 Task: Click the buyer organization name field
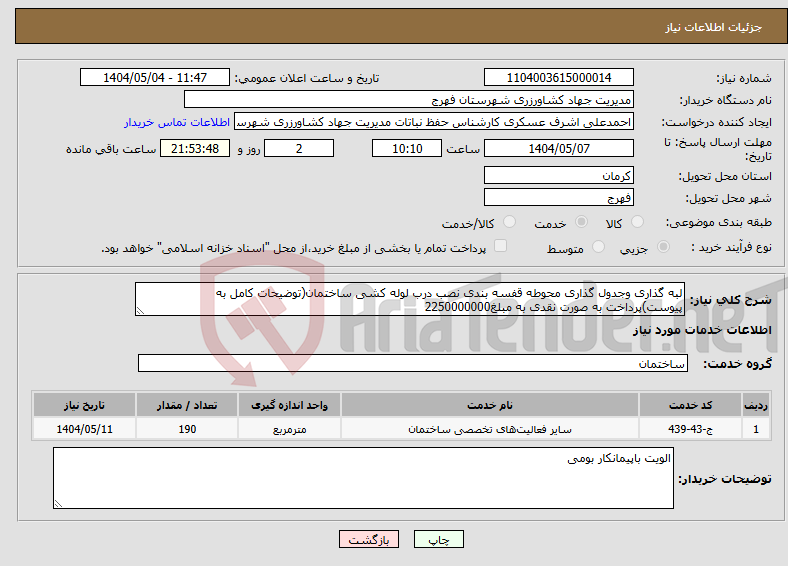(409, 100)
